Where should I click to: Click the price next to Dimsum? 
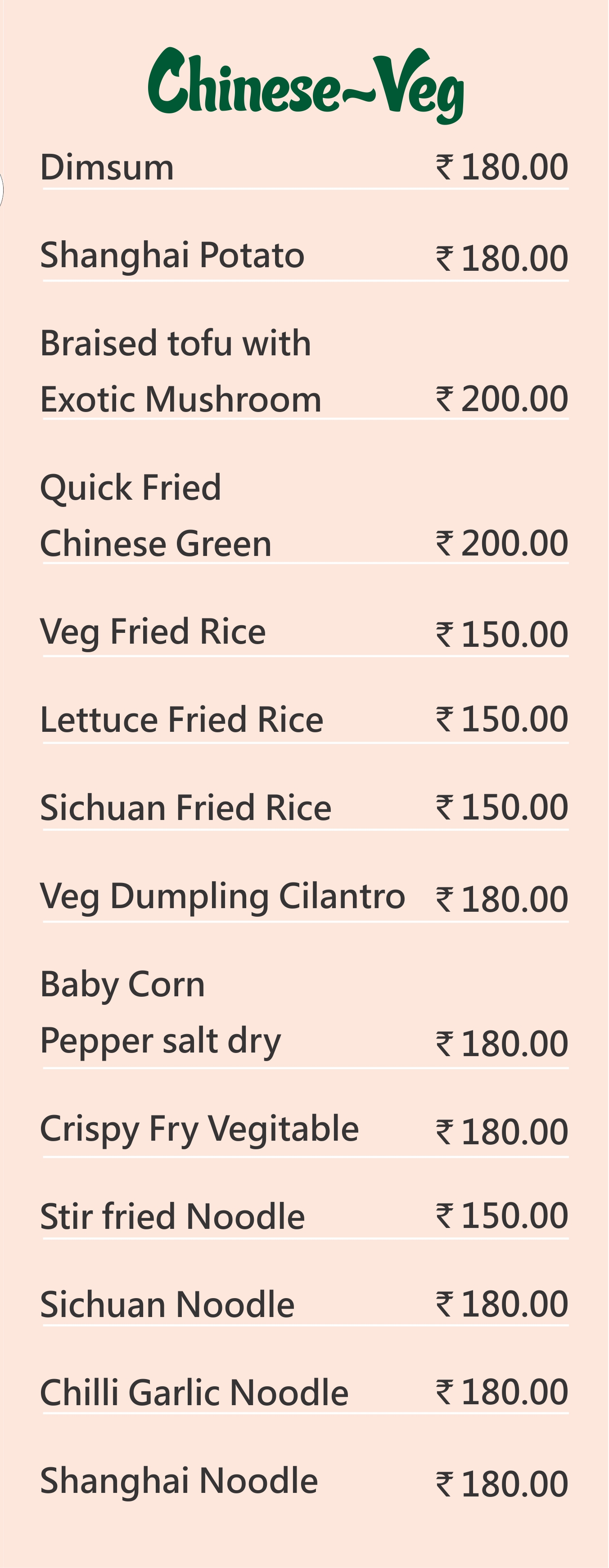pos(502,167)
